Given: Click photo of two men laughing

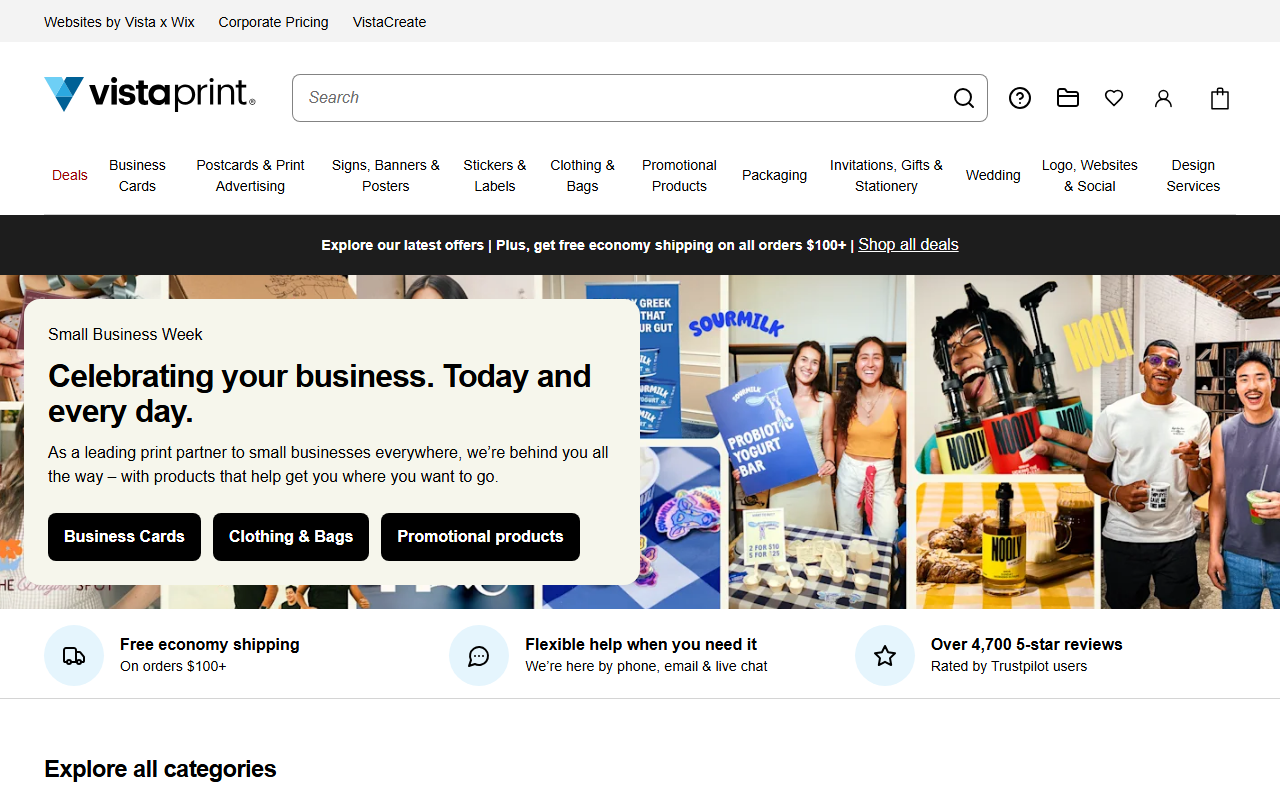Looking at the screenshot, I should tap(1190, 442).
